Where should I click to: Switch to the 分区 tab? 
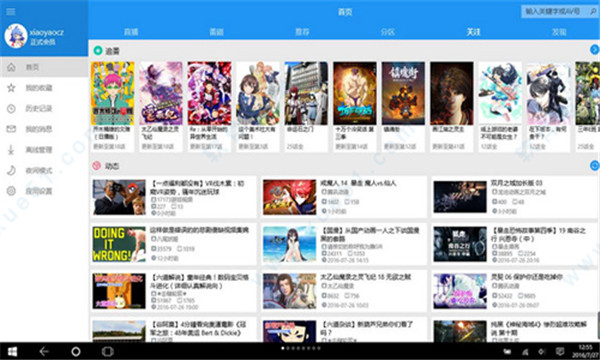388,32
